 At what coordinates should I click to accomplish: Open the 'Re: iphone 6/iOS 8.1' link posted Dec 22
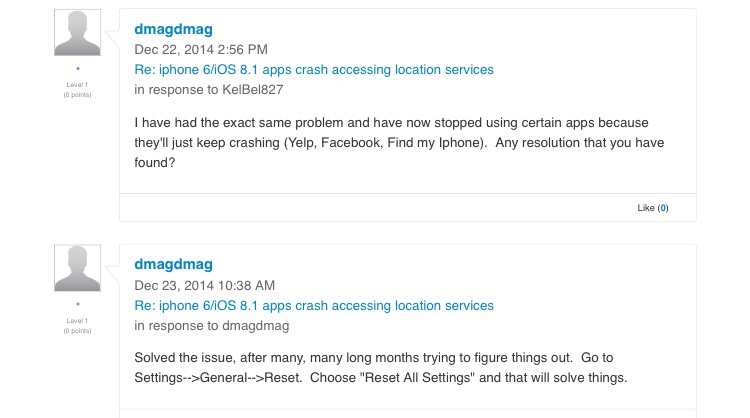coord(314,69)
